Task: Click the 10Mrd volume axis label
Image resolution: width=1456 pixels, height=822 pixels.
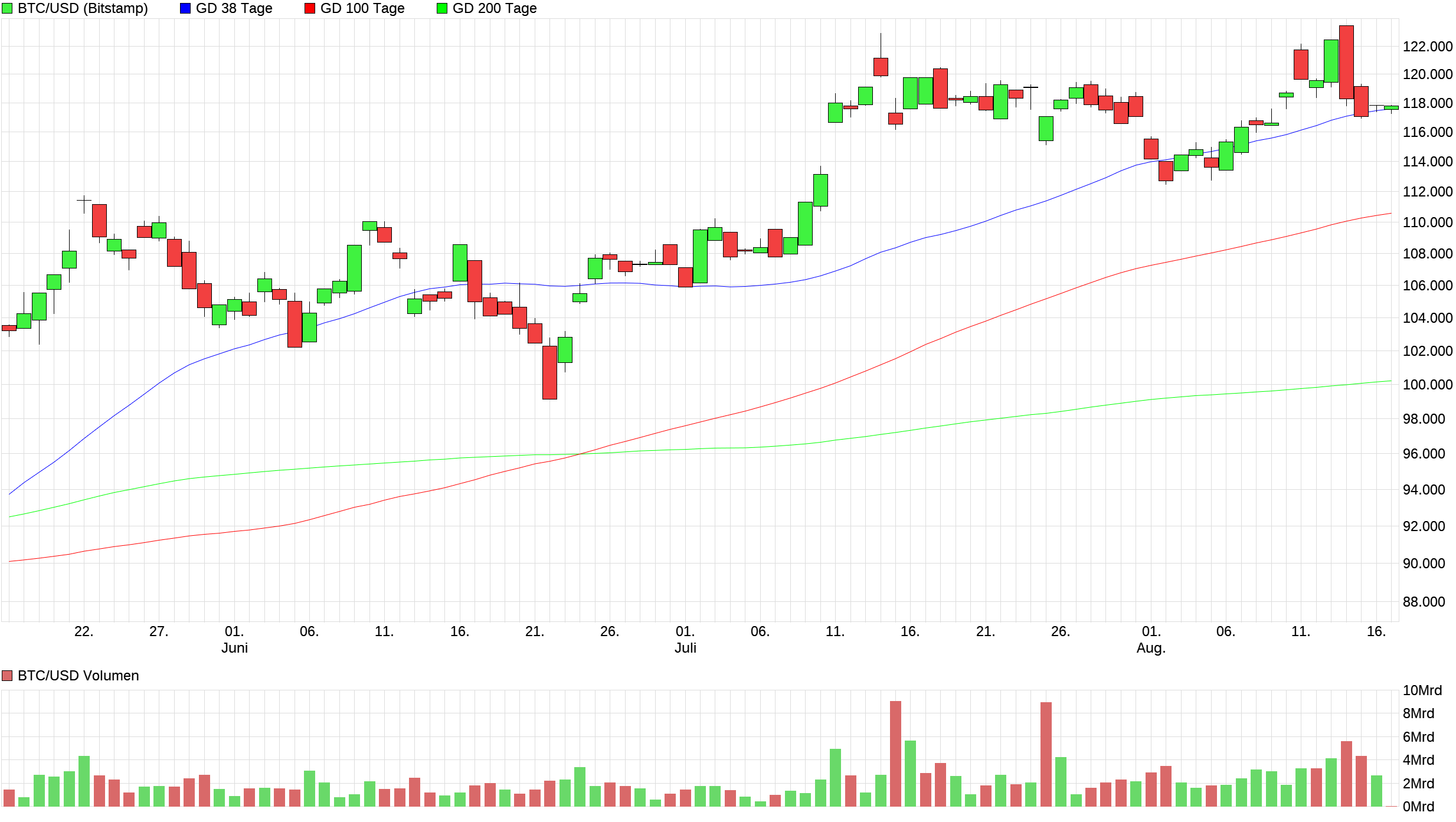Action: (1422, 690)
